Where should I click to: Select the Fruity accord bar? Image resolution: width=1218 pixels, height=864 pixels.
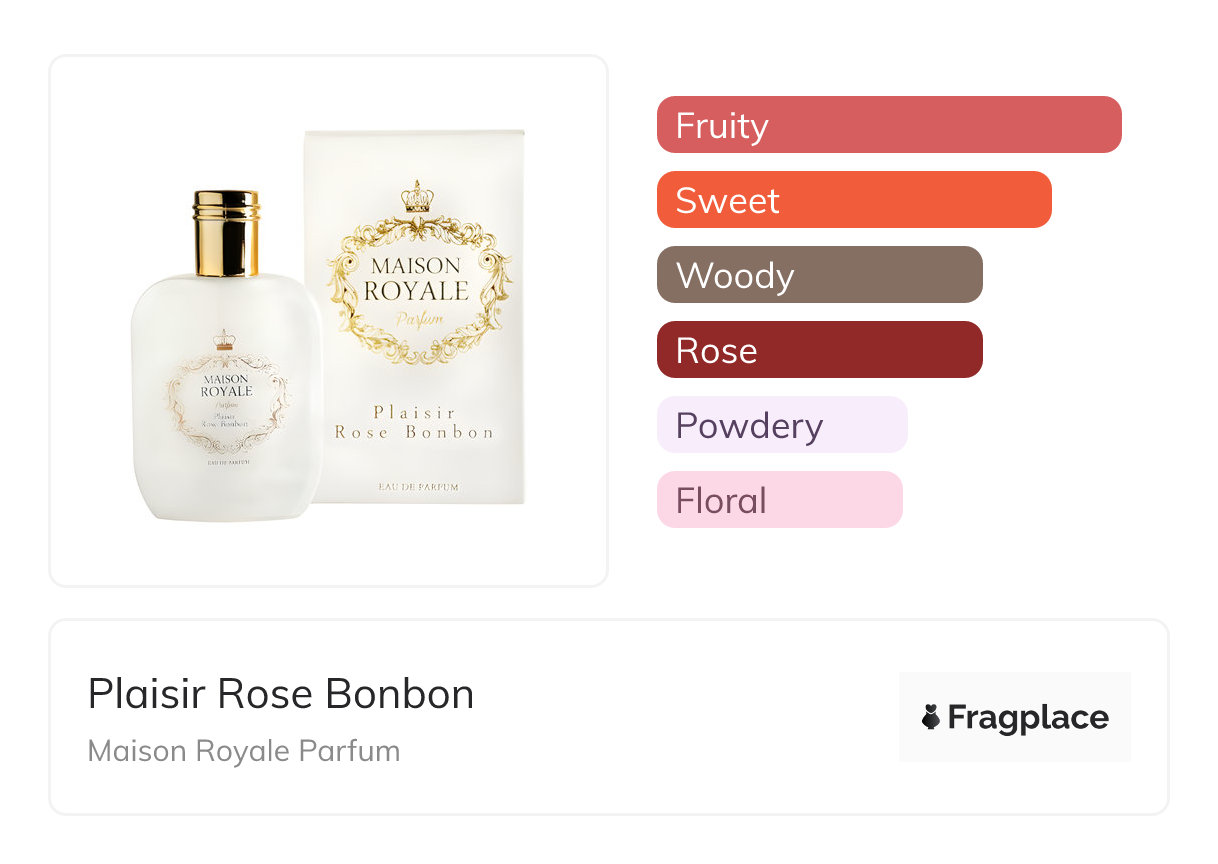[x=889, y=125]
